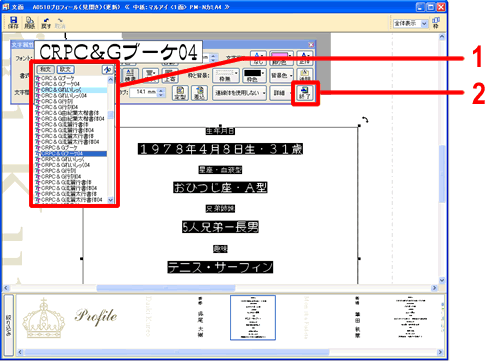The image size is (485, 361).
Task: Click the 取消 redo icon
Action: [x=60, y=23]
